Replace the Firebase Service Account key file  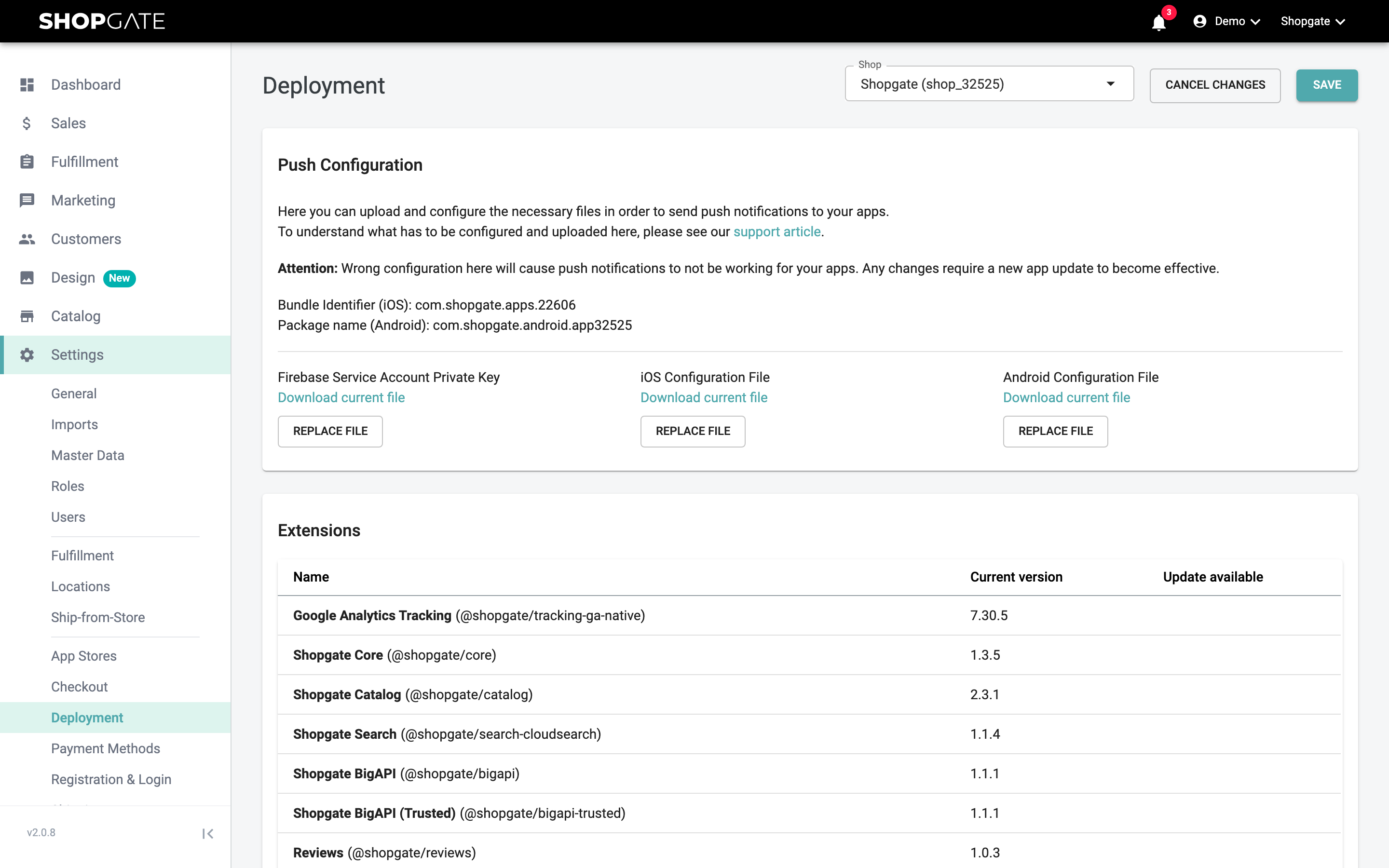pyautogui.click(x=330, y=431)
